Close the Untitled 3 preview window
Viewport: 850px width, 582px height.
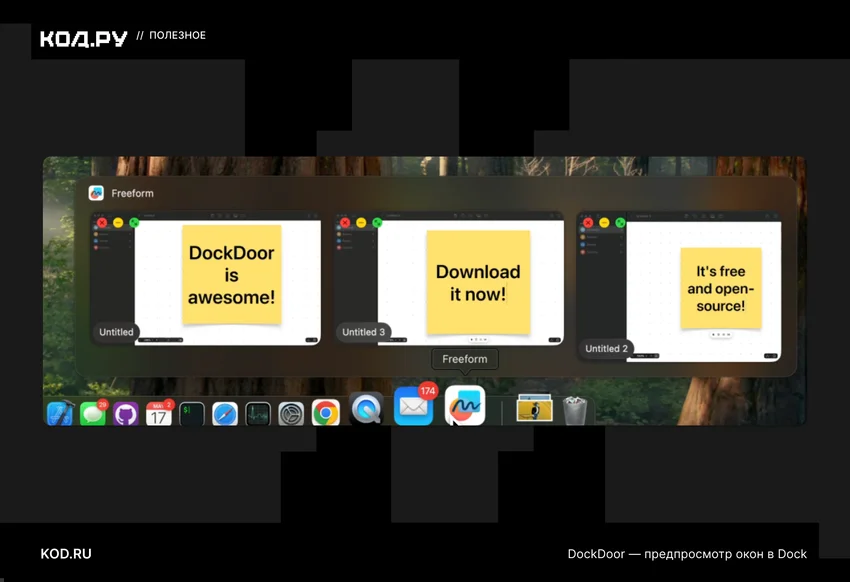pos(345,223)
